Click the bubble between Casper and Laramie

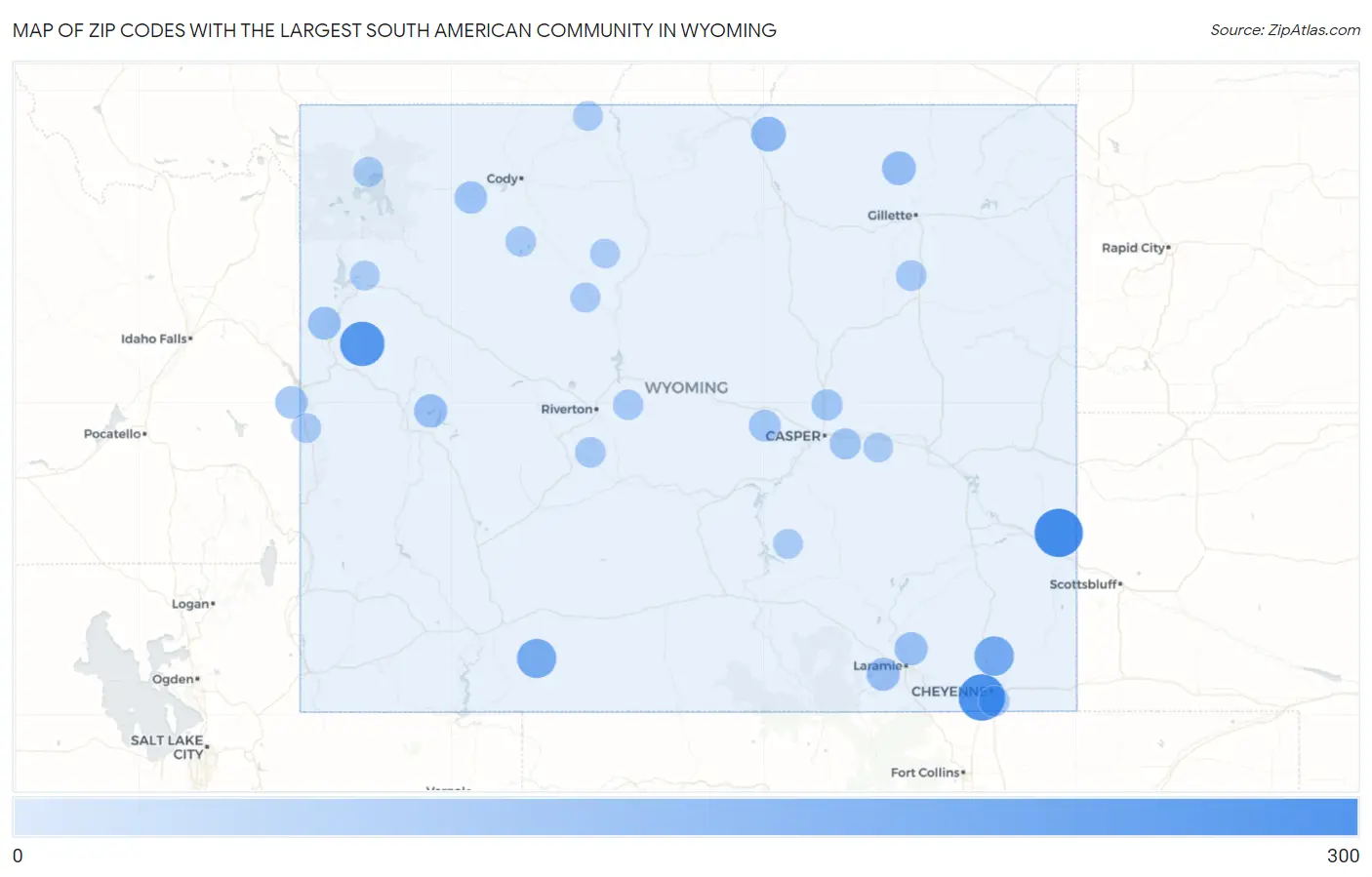[x=787, y=543]
